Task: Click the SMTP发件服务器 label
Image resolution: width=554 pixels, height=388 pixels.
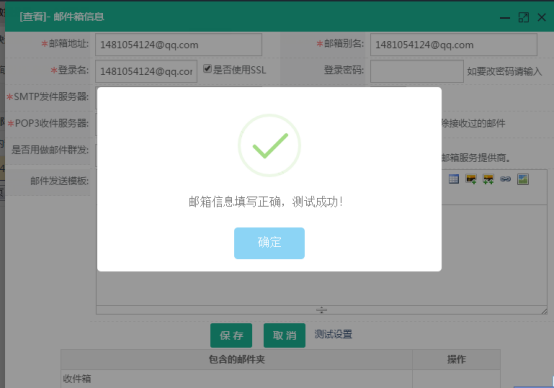Action: (x=51, y=96)
